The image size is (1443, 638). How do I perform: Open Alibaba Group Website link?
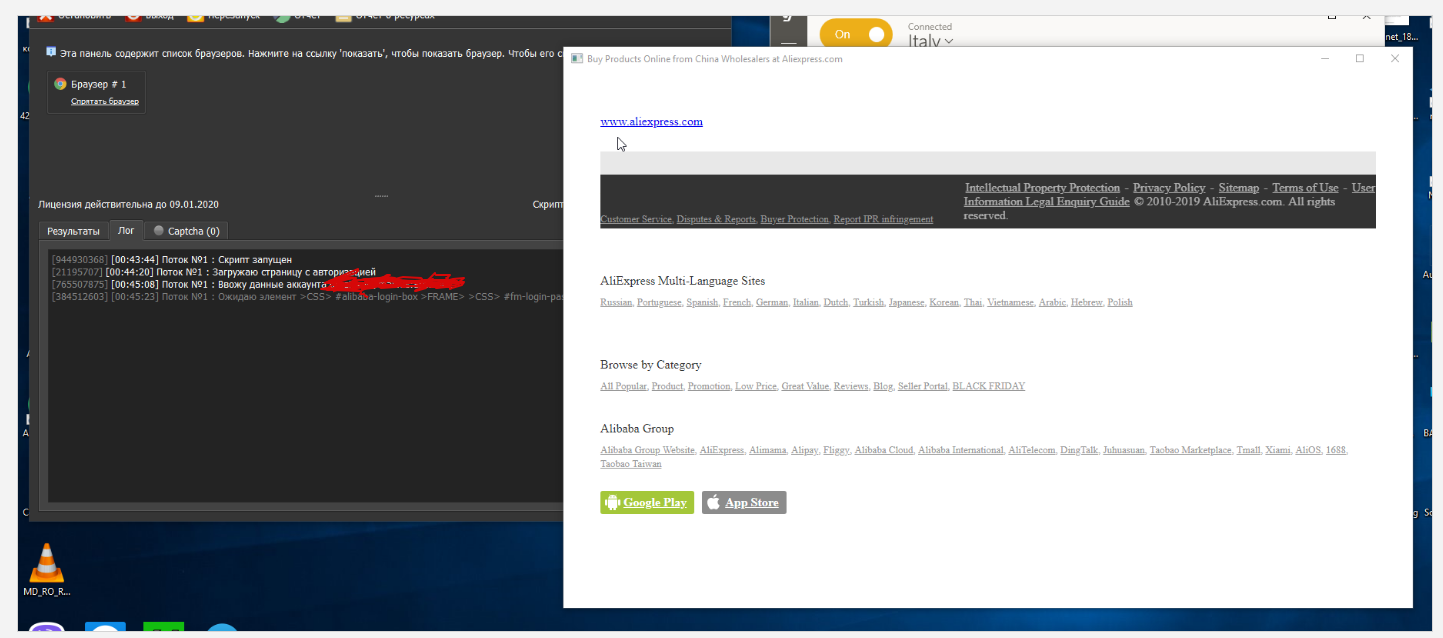click(647, 450)
